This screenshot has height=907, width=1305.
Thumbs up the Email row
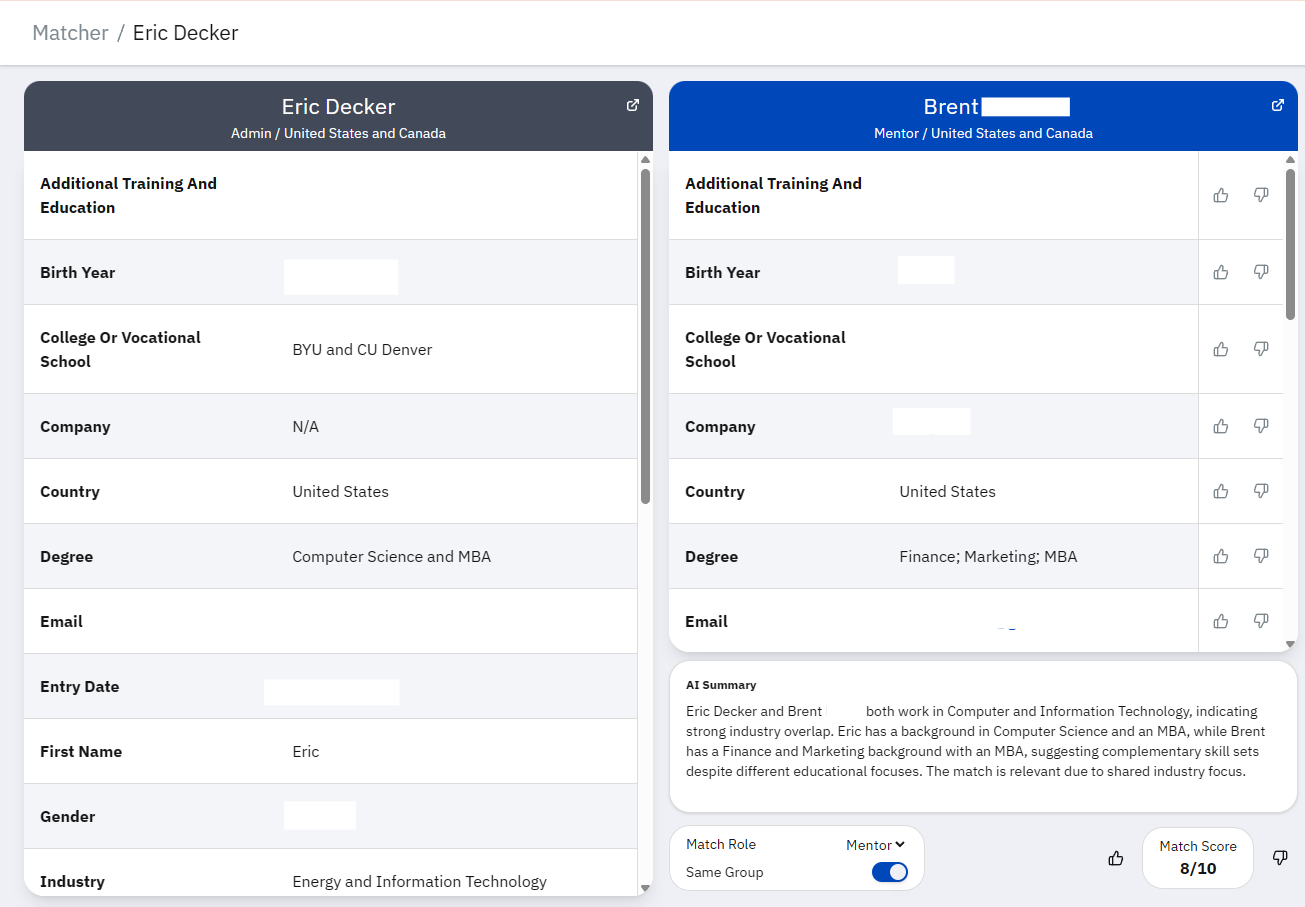[x=1220, y=621]
